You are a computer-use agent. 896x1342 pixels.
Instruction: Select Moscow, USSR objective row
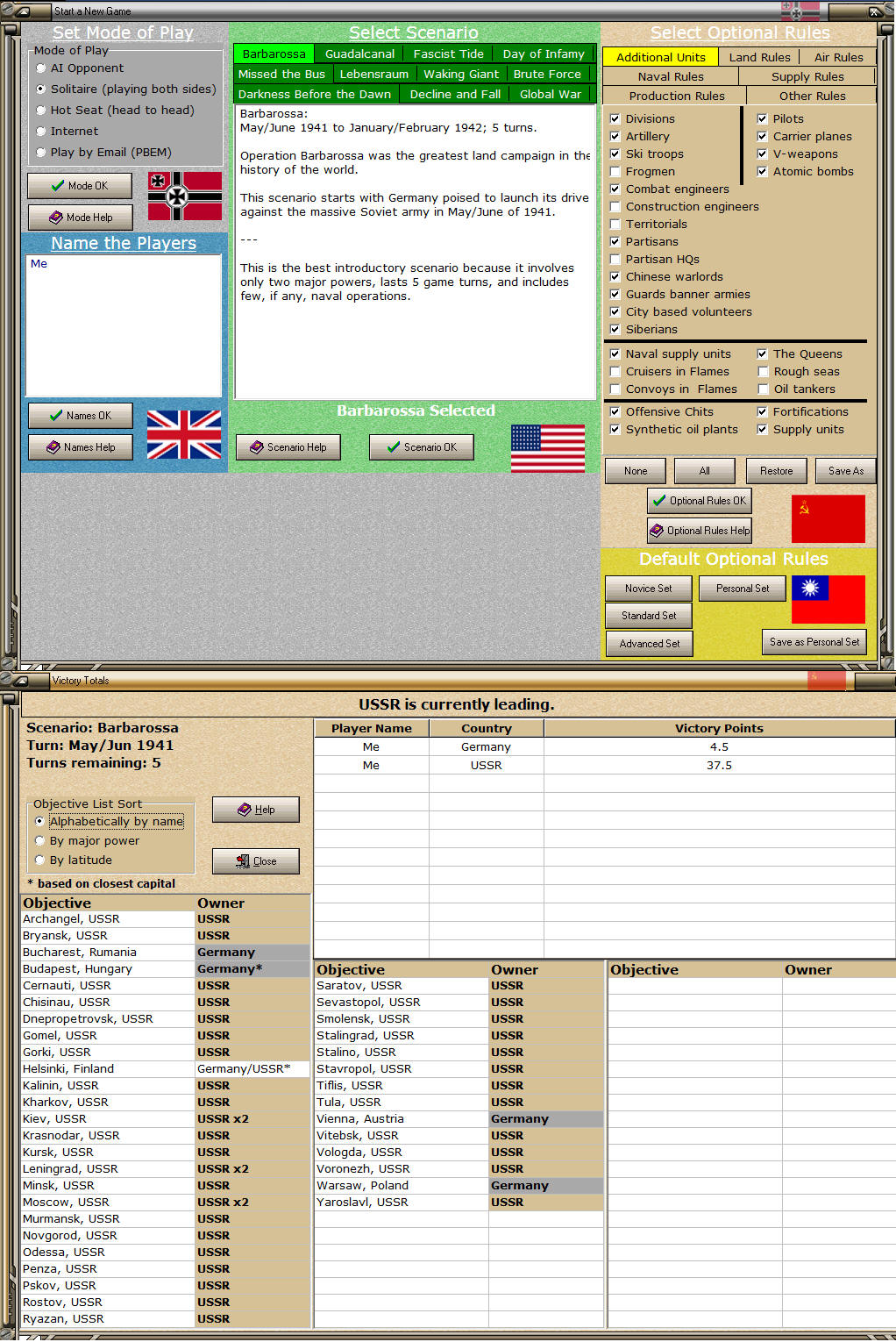point(165,1203)
